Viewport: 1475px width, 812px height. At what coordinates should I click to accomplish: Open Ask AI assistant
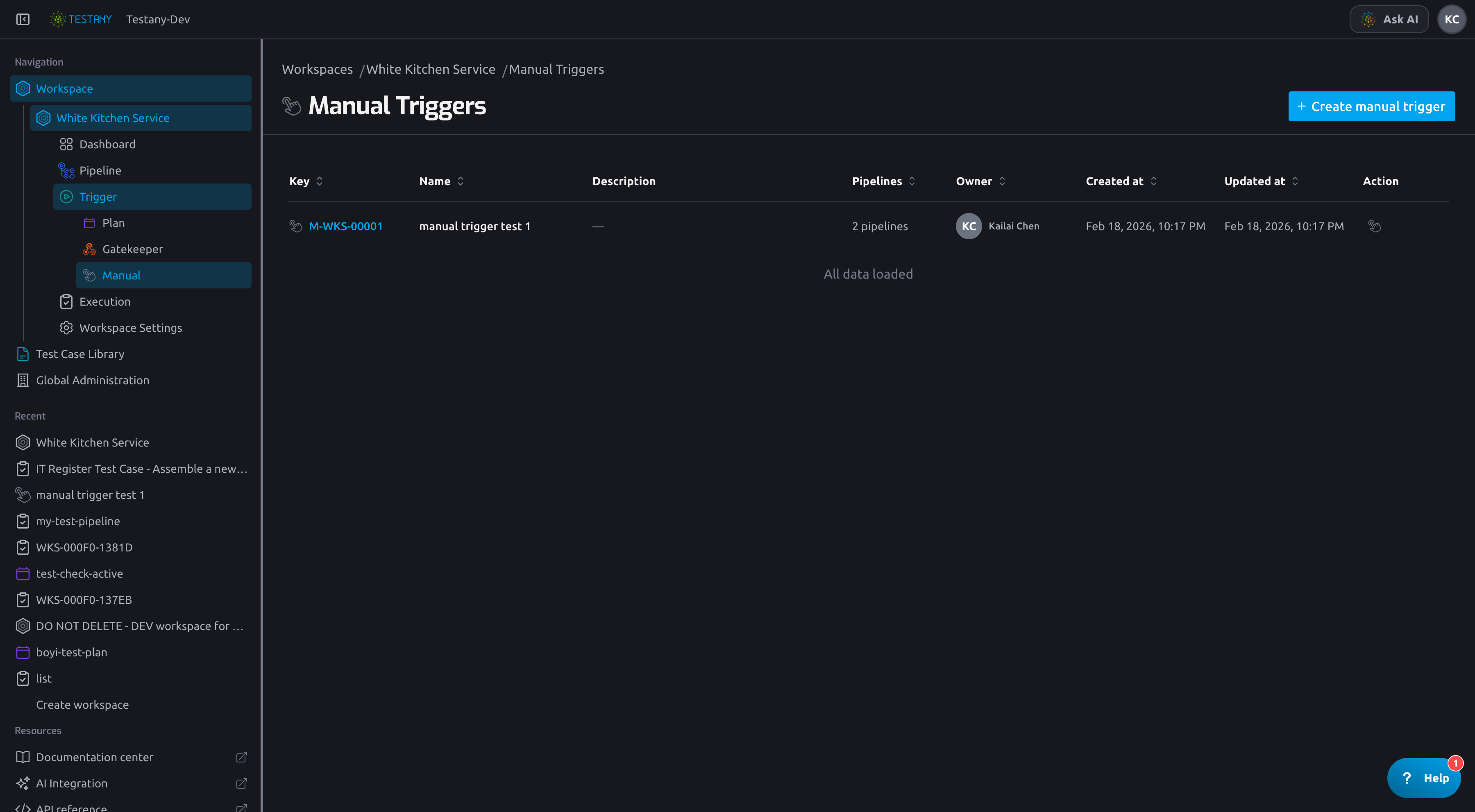click(x=1389, y=20)
